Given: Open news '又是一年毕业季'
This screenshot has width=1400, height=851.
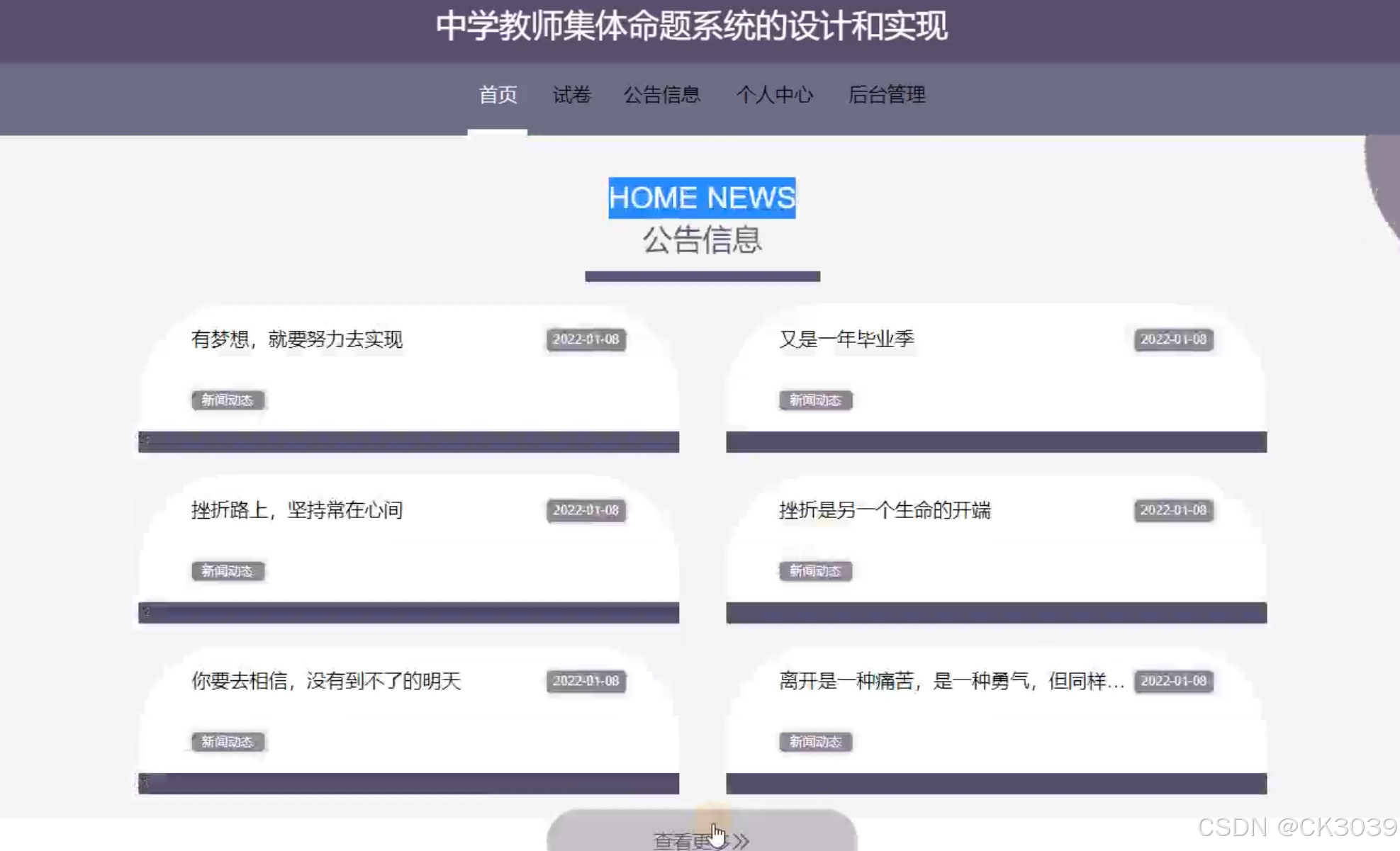Looking at the screenshot, I should [x=846, y=339].
